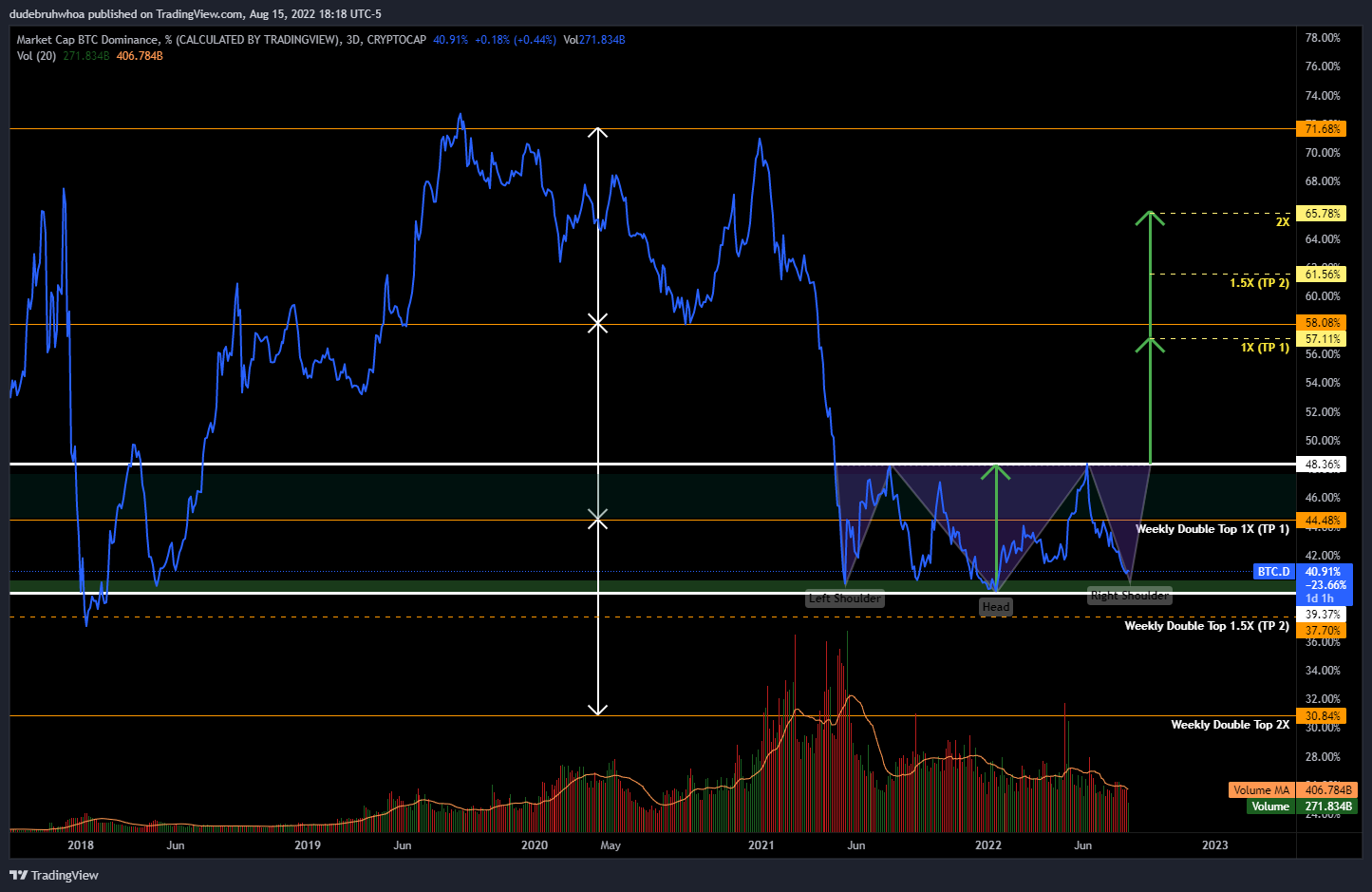Click the 37.70% orange price label
1372x892 pixels.
[x=1323, y=630]
